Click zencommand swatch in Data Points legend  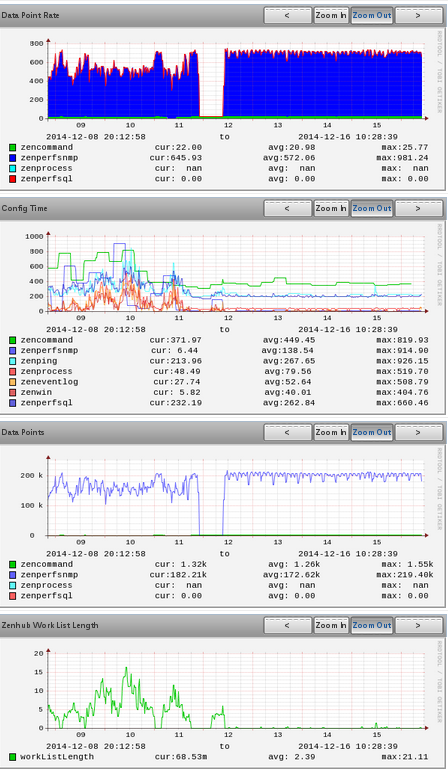(13, 564)
